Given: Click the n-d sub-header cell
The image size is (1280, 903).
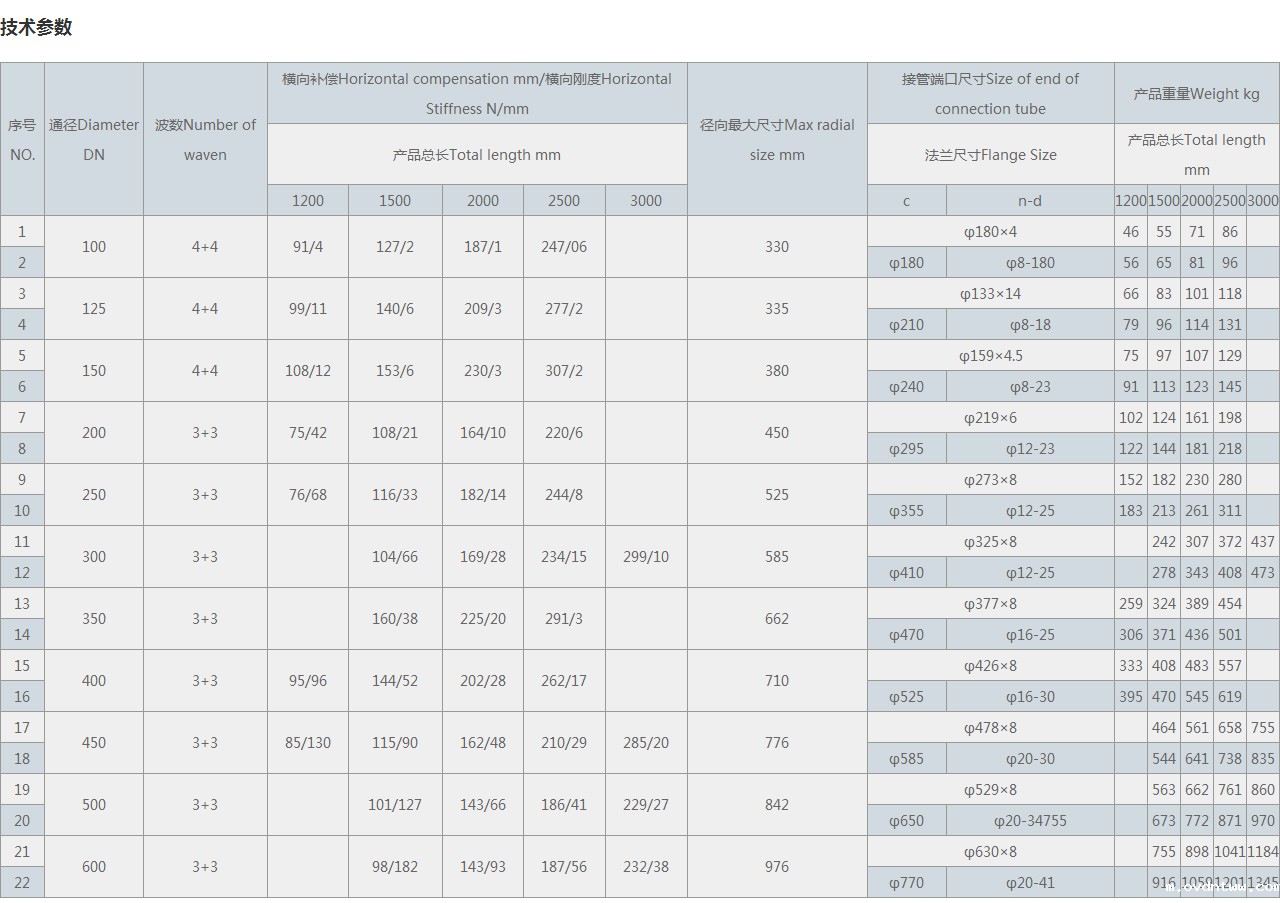Looking at the screenshot, I should pos(1029,201).
